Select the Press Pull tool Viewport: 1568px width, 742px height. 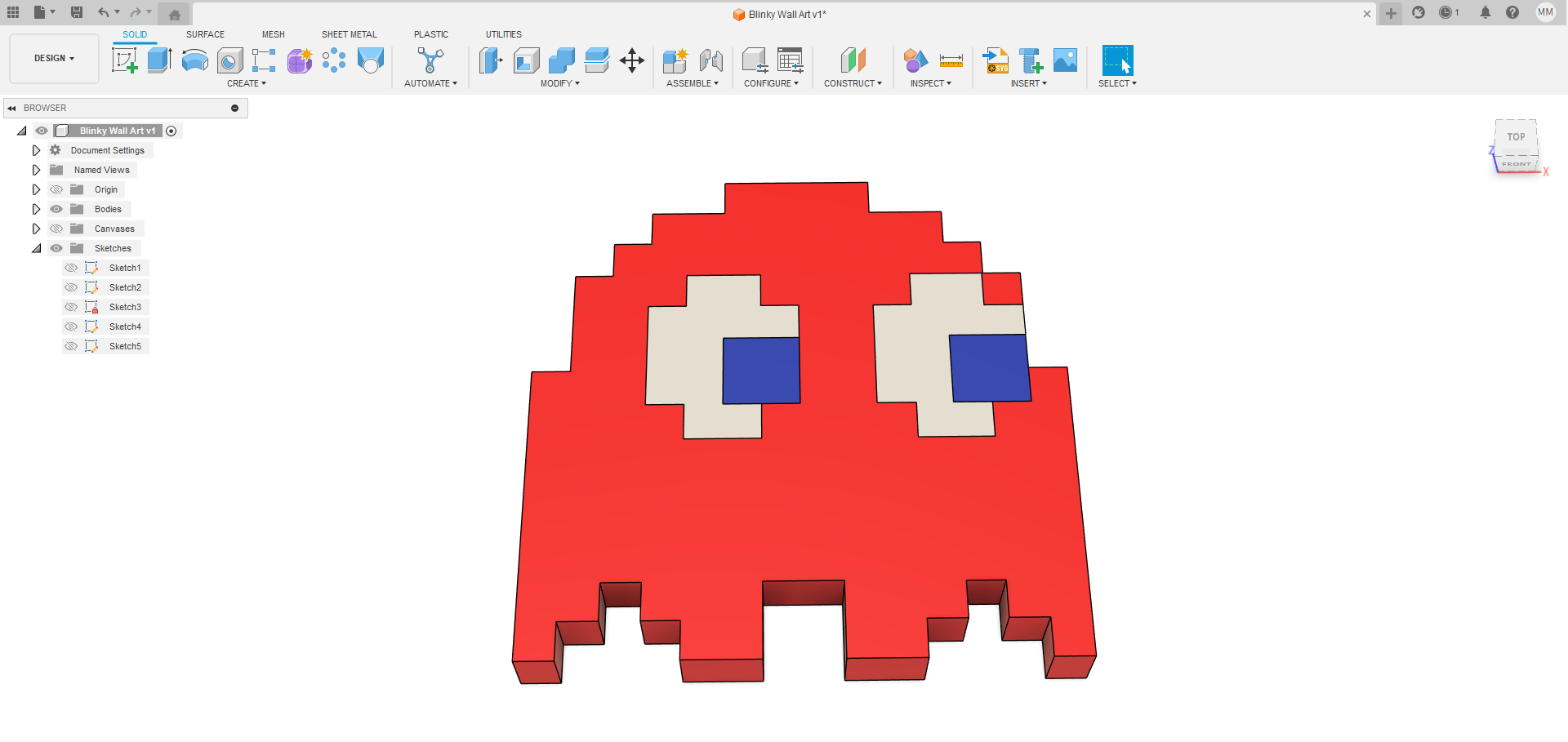coord(491,60)
